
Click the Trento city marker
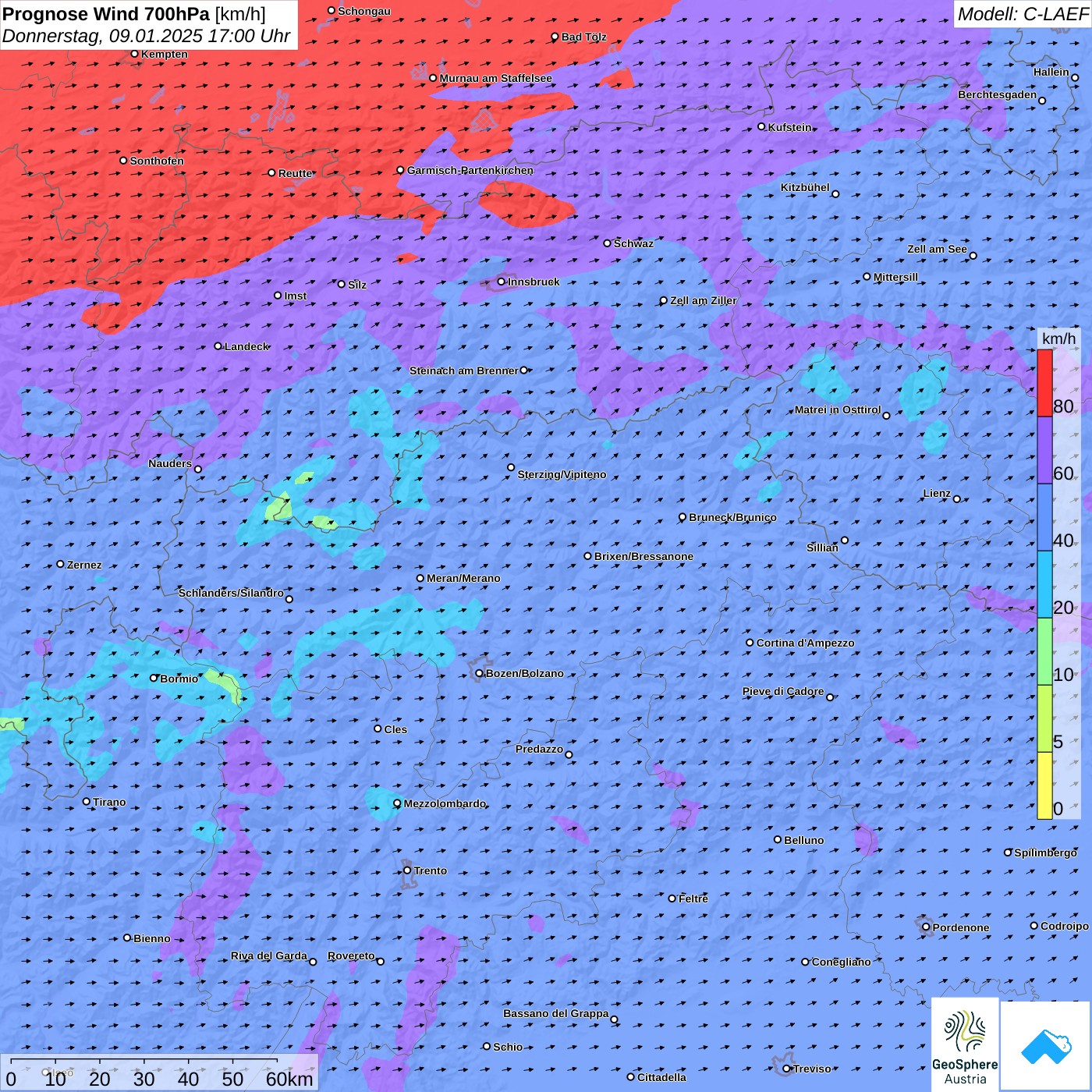(x=407, y=870)
